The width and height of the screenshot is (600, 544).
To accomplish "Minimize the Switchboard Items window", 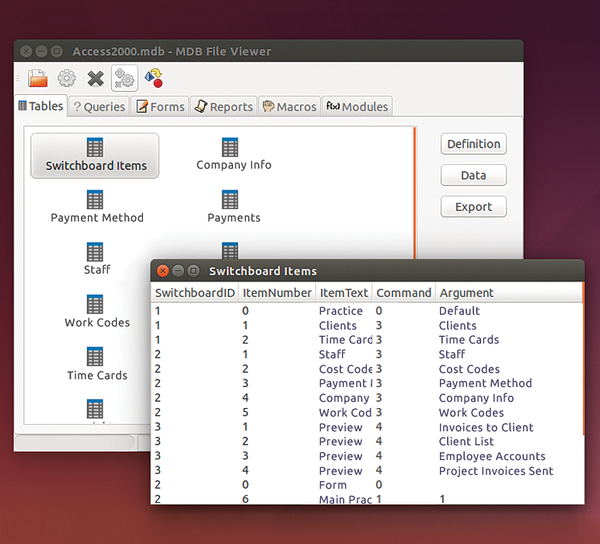I will click(x=178, y=271).
